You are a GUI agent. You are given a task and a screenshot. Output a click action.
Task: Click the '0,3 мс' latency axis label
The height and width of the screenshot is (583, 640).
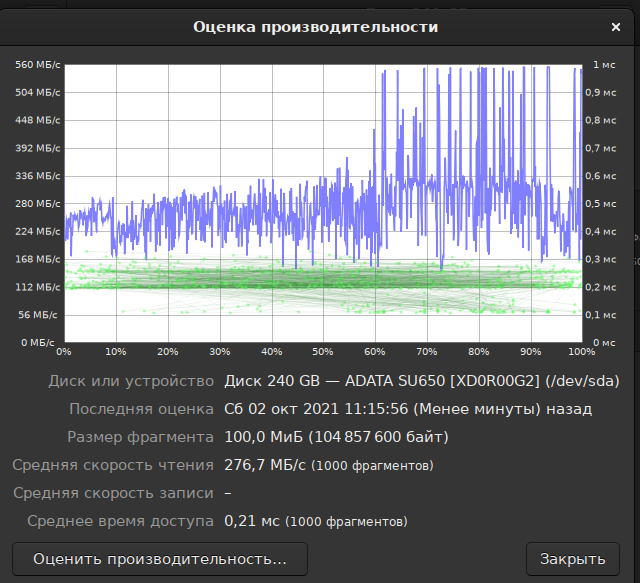tap(600, 259)
